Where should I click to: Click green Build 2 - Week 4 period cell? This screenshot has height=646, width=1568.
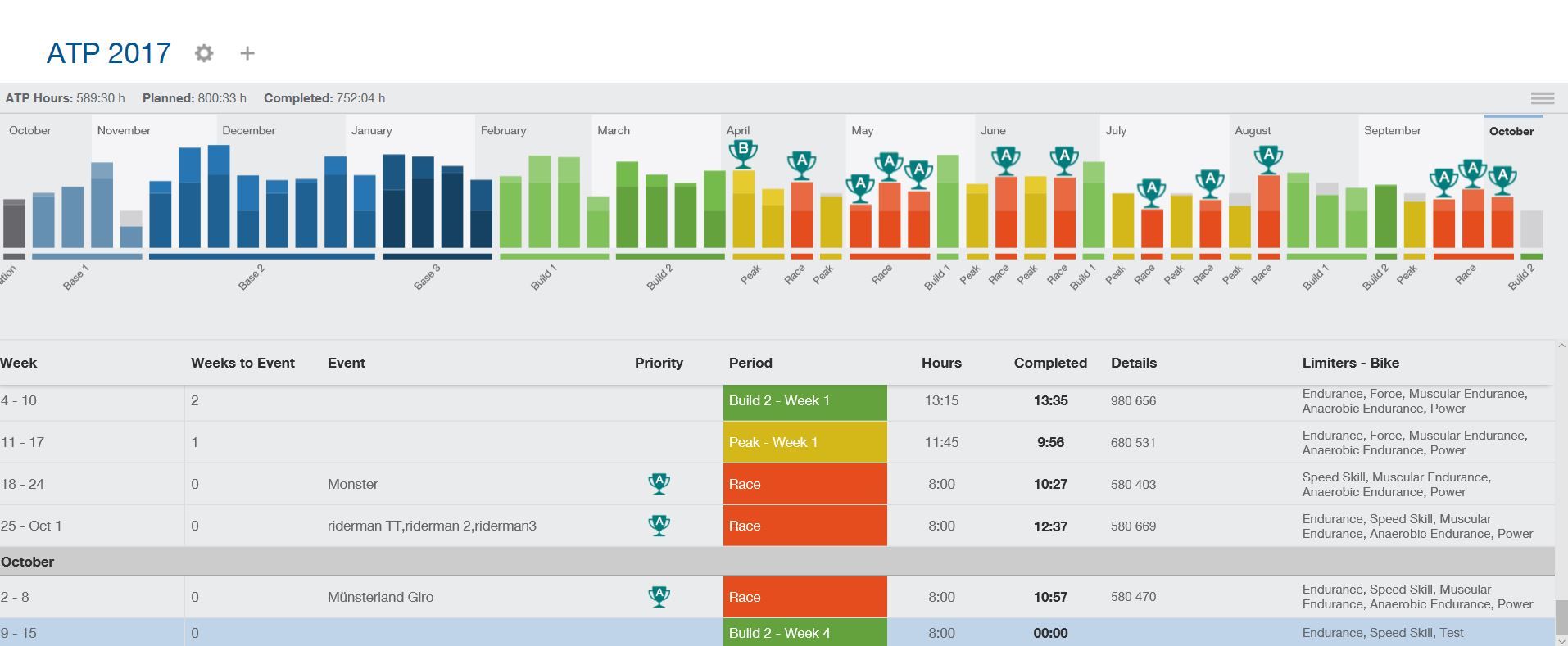pyautogui.click(x=805, y=632)
